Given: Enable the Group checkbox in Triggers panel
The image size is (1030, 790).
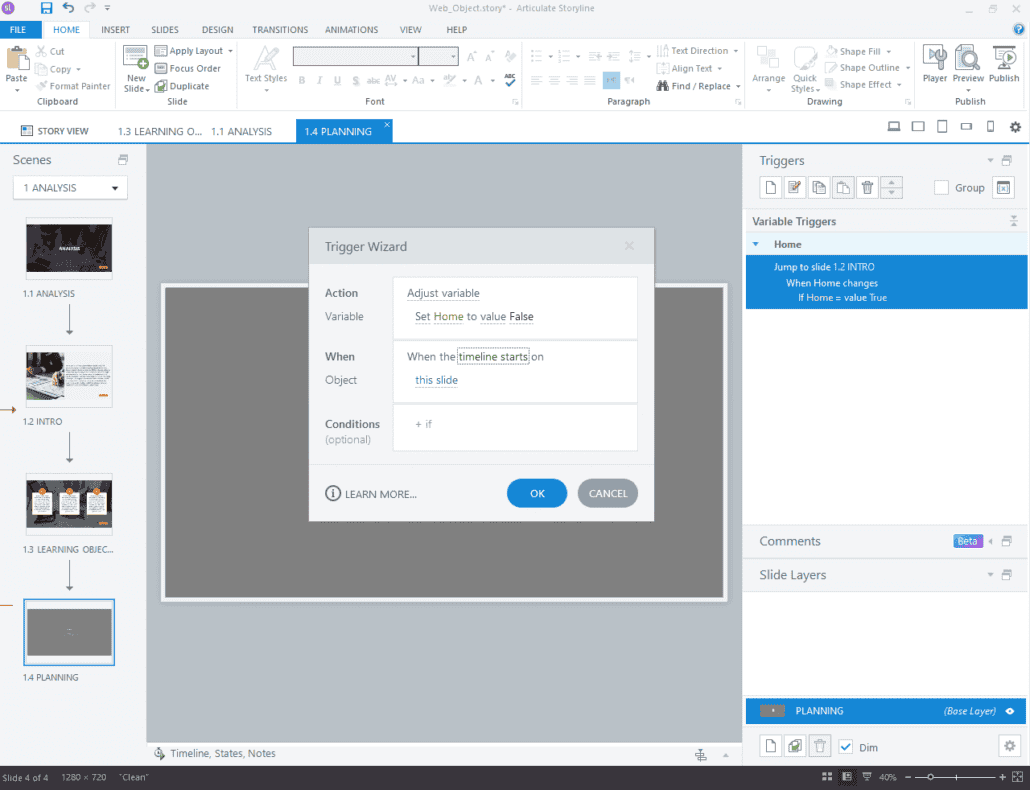Looking at the screenshot, I should (941, 187).
